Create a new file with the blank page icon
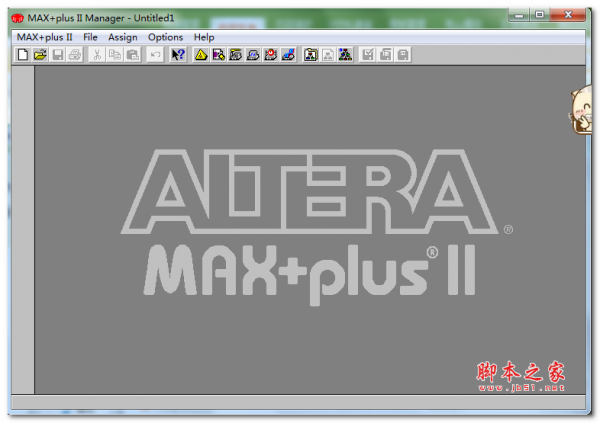 (x=23, y=55)
